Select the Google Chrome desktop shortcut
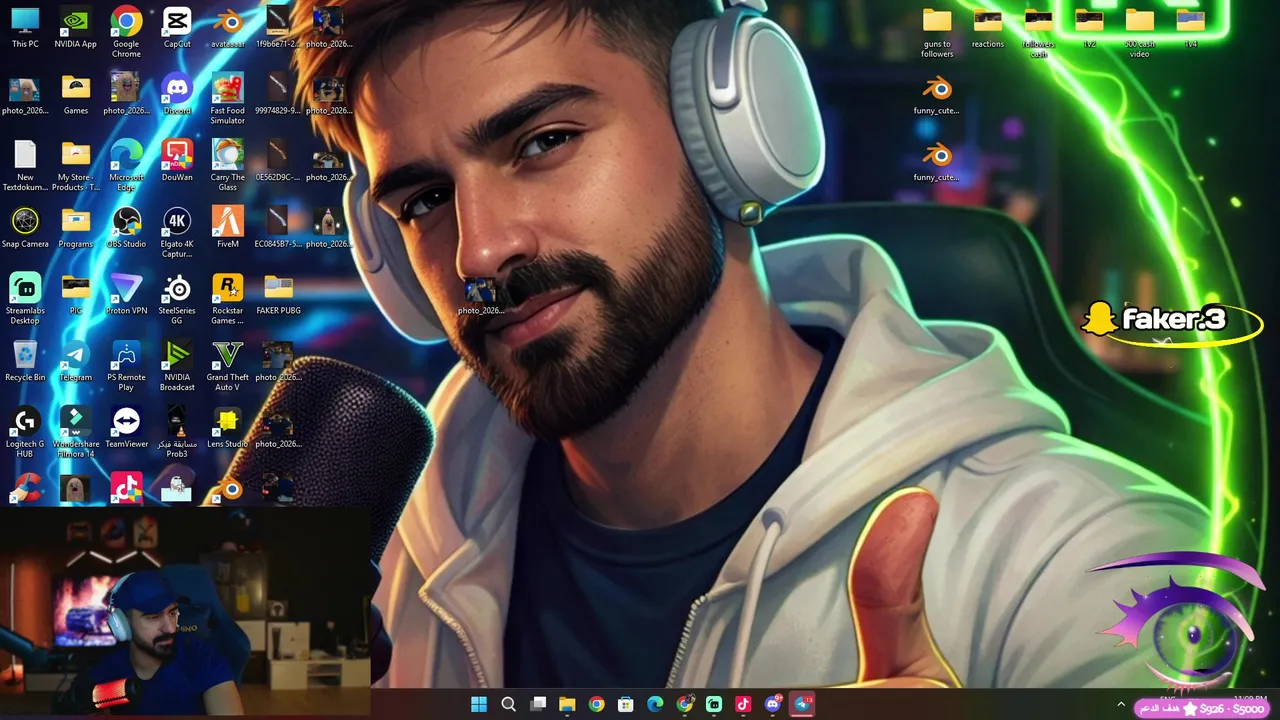This screenshot has width=1280, height=720. 126,32
